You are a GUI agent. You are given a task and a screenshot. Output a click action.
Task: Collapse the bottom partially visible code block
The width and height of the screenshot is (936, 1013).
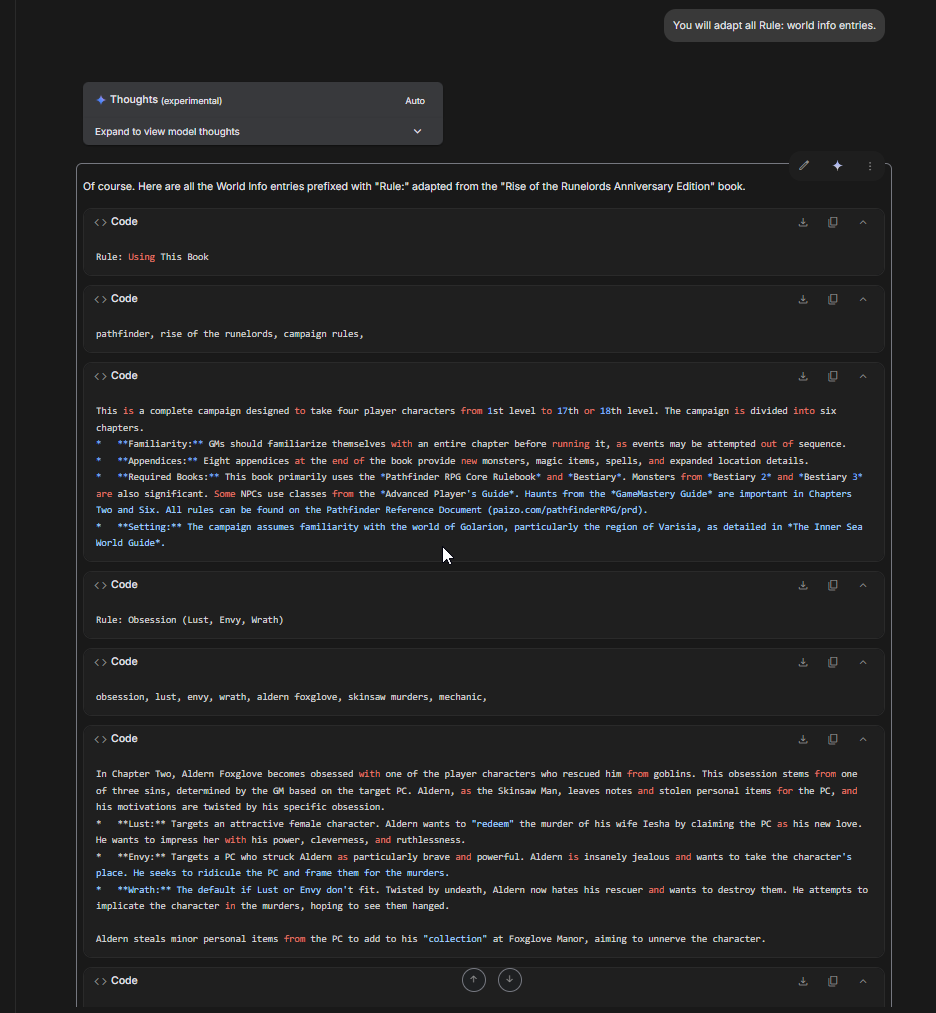(862, 981)
